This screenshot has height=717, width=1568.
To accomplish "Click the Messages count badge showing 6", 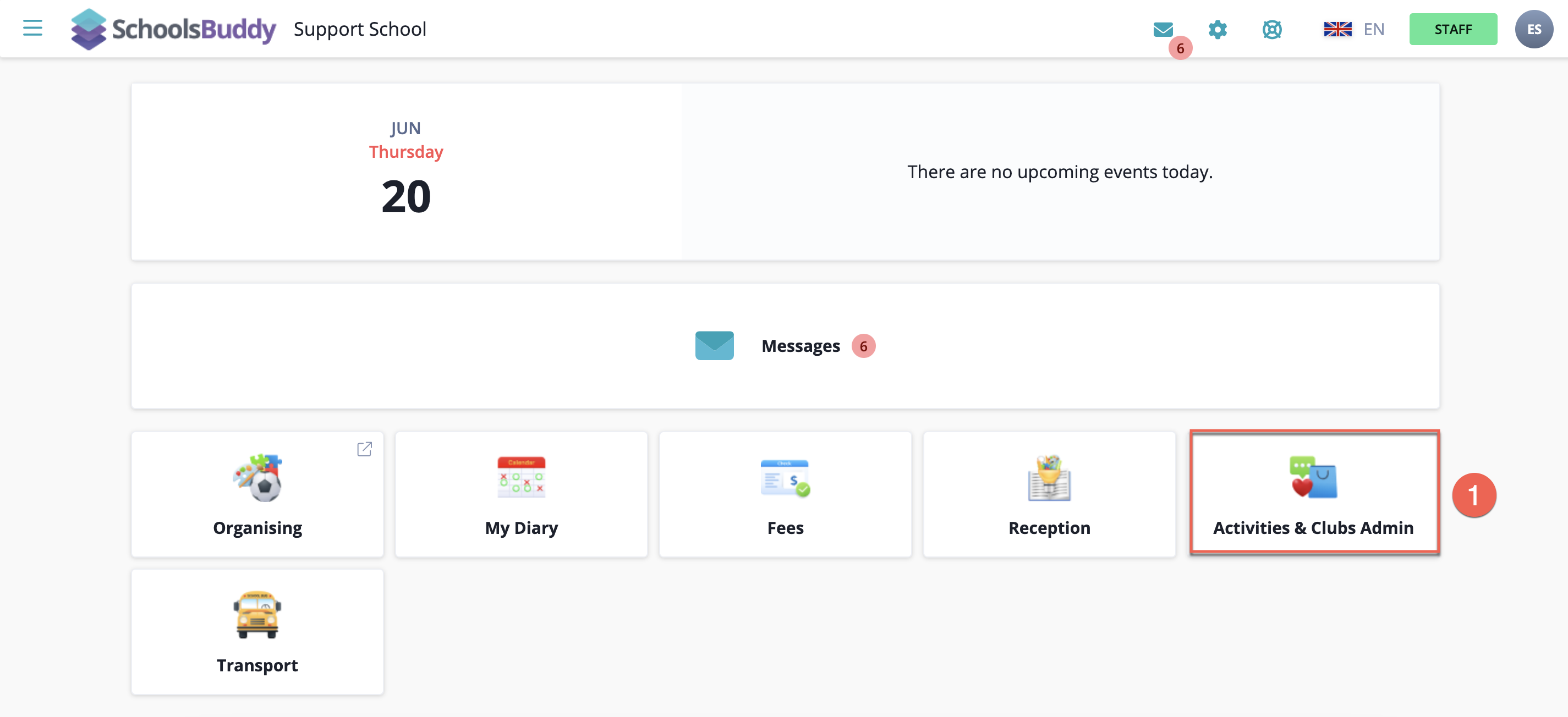I will tap(863, 346).
